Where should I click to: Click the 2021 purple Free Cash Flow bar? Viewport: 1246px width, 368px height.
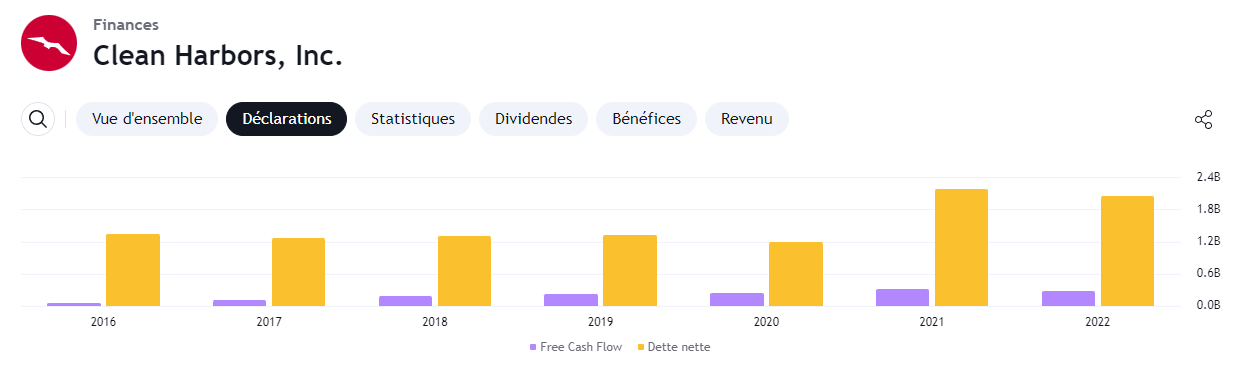click(x=902, y=298)
